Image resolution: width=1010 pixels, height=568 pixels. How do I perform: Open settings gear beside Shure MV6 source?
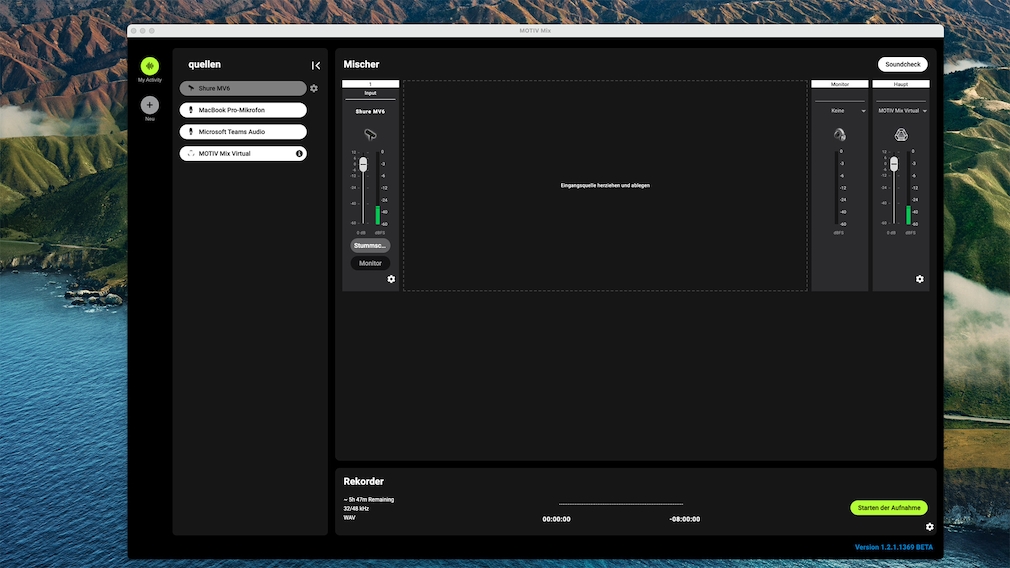[x=314, y=88]
